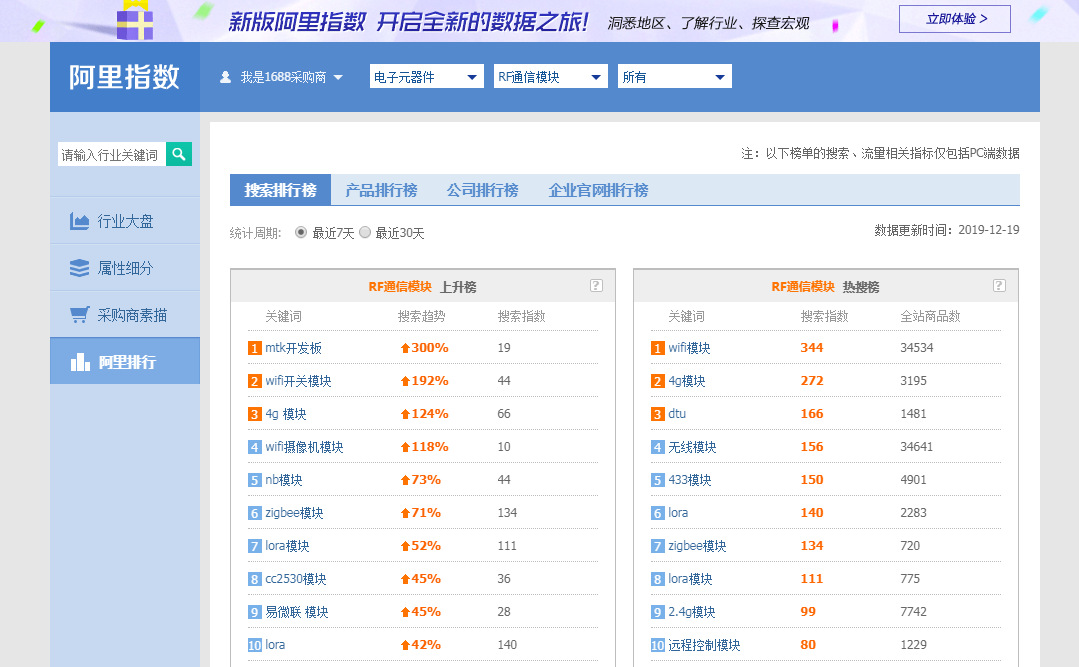This screenshot has height=667, width=1079.
Task: Switch to the 公司排行榜 tab
Action: click(x=482, y=190)
